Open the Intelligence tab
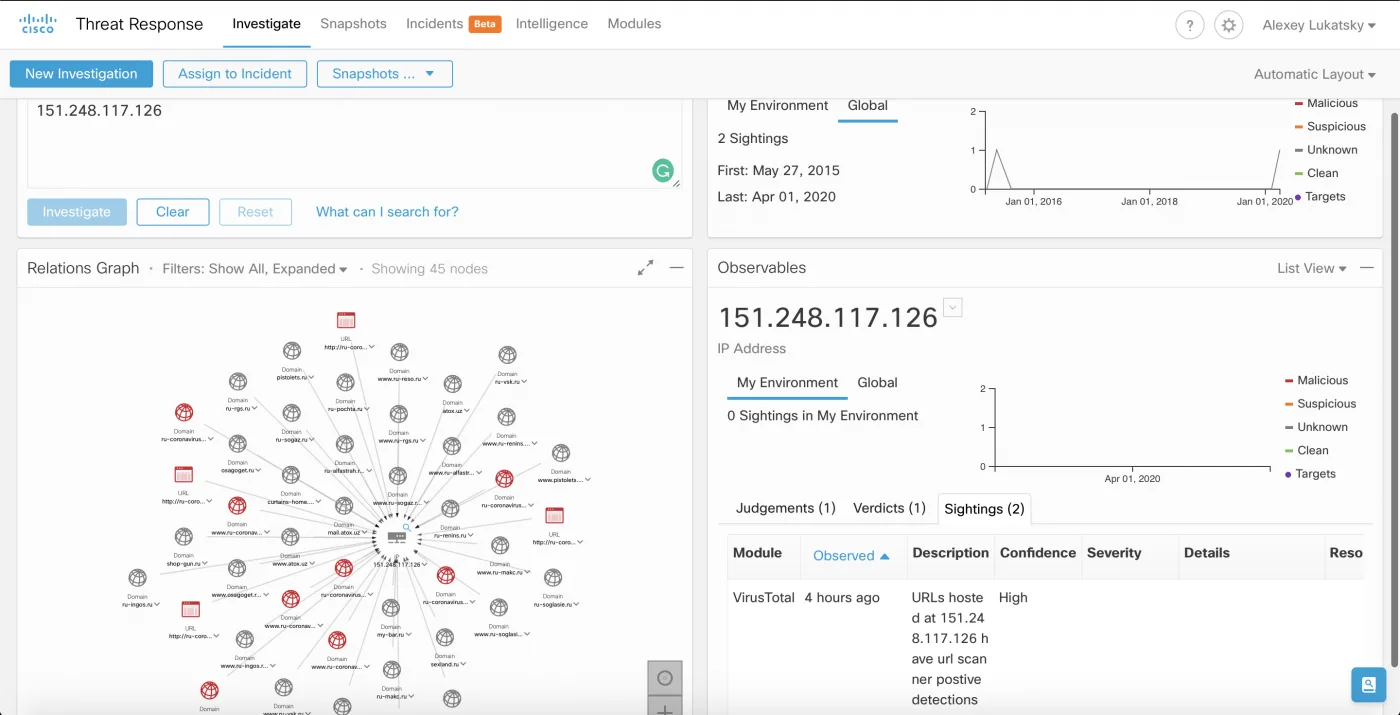 (552, 24)
